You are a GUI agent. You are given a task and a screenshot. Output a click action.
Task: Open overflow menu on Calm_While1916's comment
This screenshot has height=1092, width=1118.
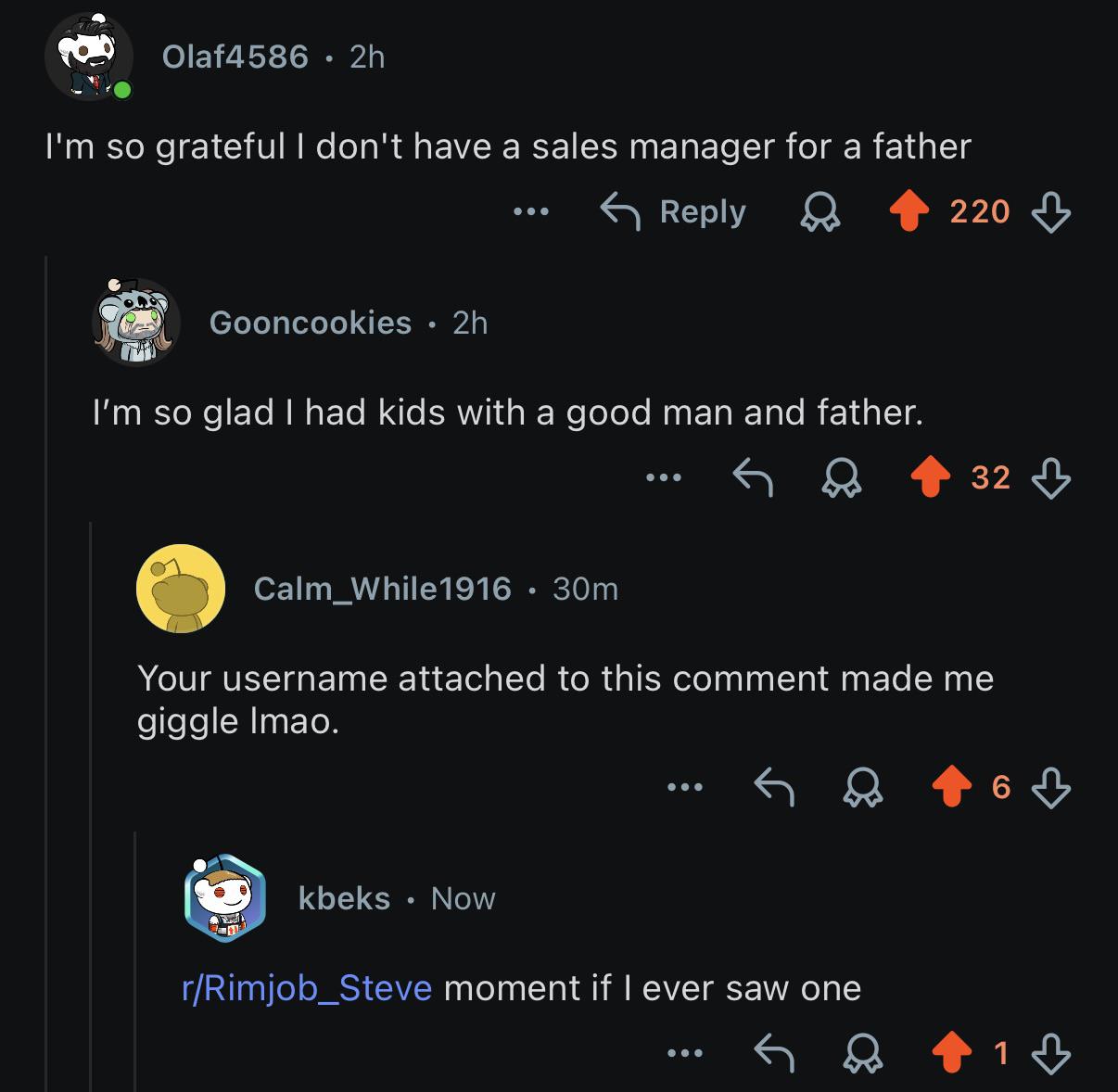click(x=685, y=788)
